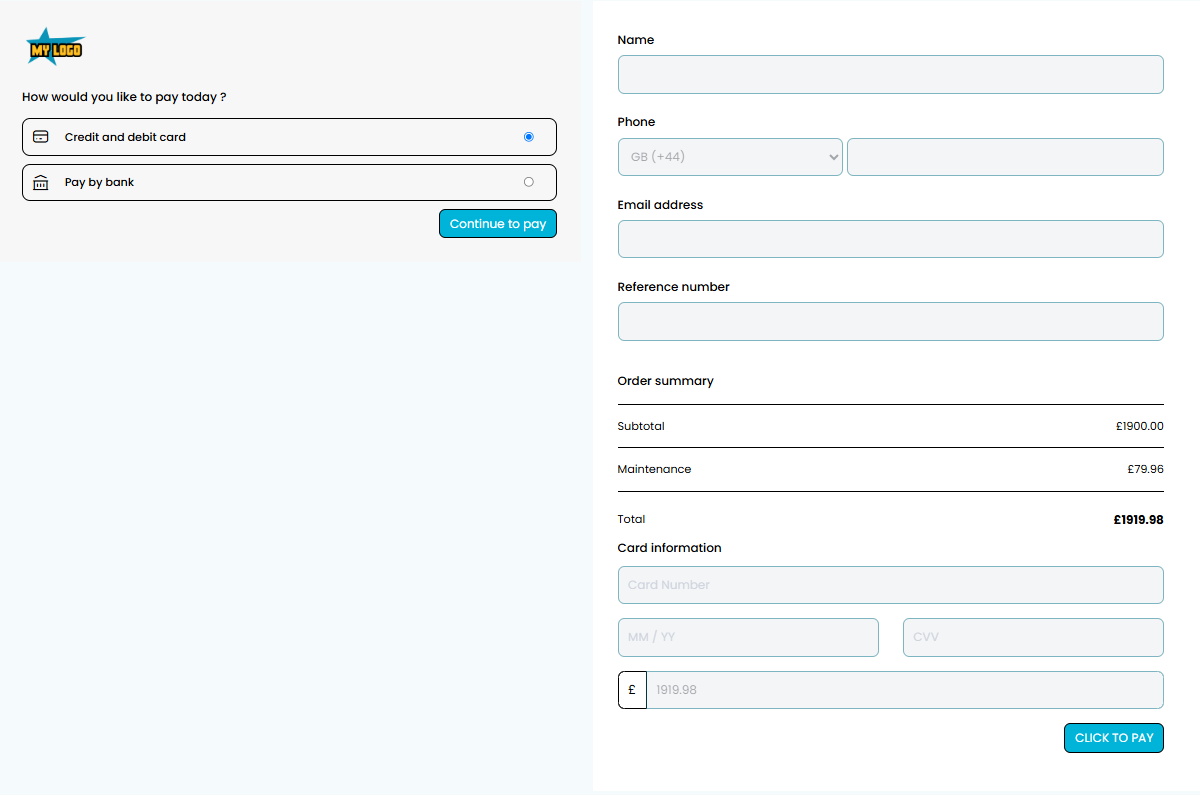Select the Credit and debit card radio button
Image resolution: width=1200 pixels, height=795 pixels.
click(528, 136)
